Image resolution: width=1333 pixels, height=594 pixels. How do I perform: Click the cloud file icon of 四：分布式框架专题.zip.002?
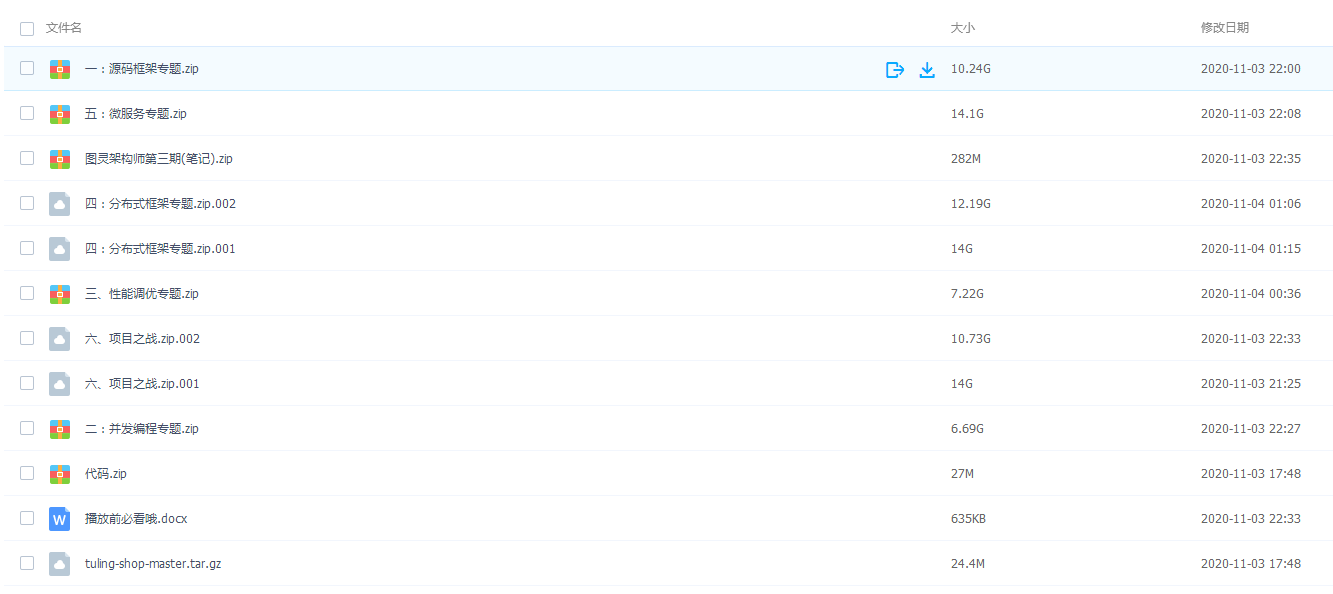[x=60, y=204]
